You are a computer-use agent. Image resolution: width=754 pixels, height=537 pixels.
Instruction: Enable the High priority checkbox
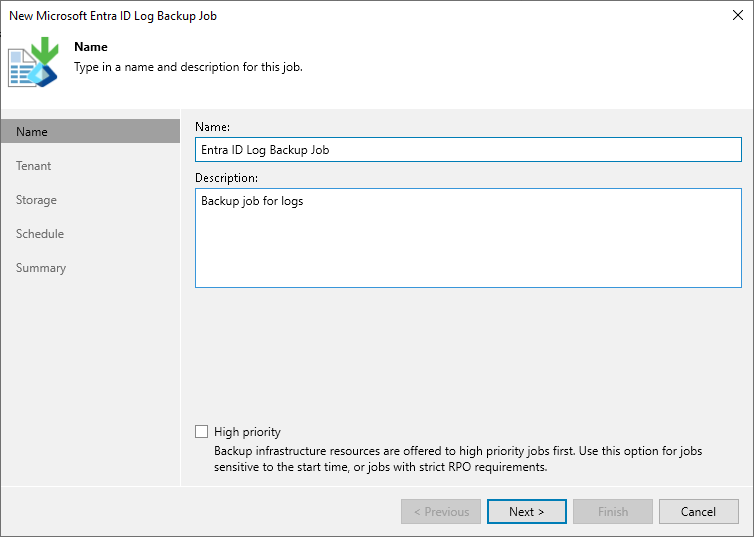(202, 432)
